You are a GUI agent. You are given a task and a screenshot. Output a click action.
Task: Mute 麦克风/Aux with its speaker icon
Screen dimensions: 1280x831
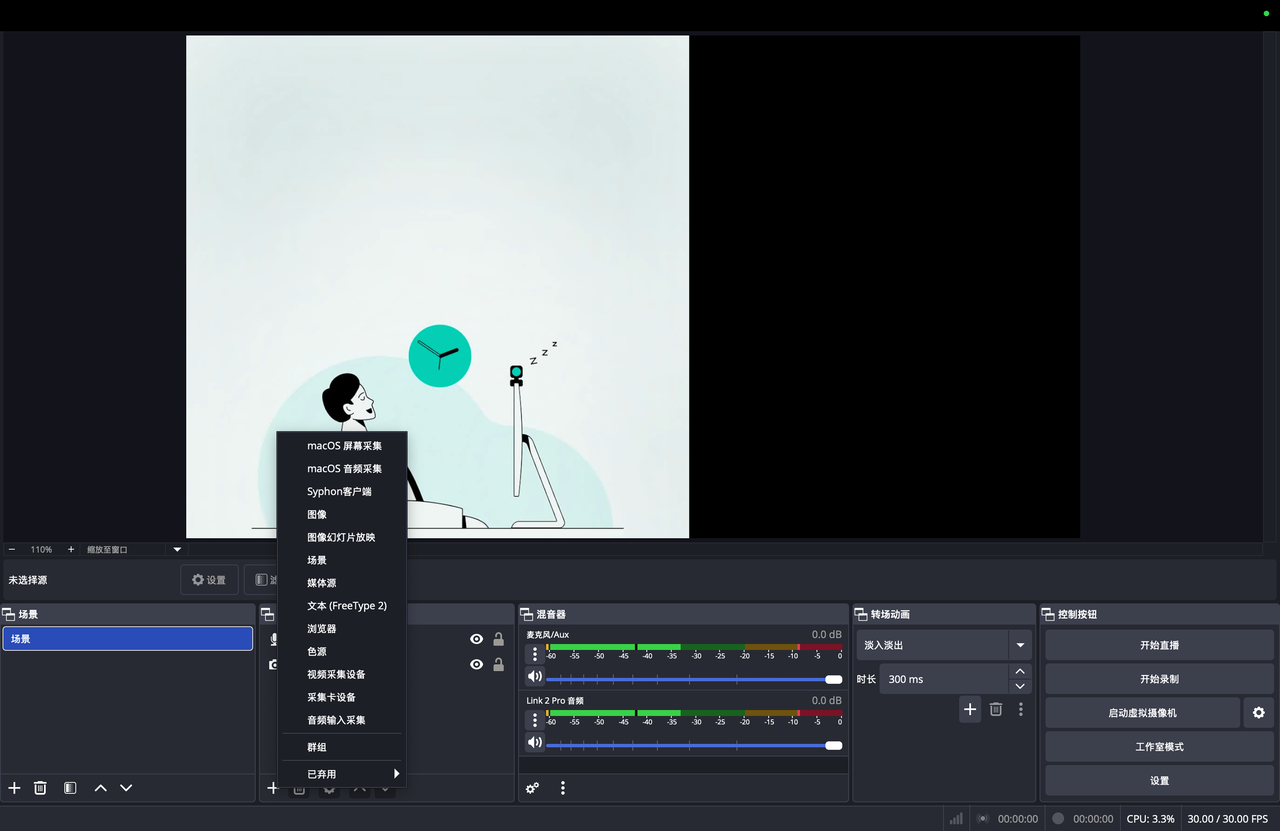click(535, 677)
